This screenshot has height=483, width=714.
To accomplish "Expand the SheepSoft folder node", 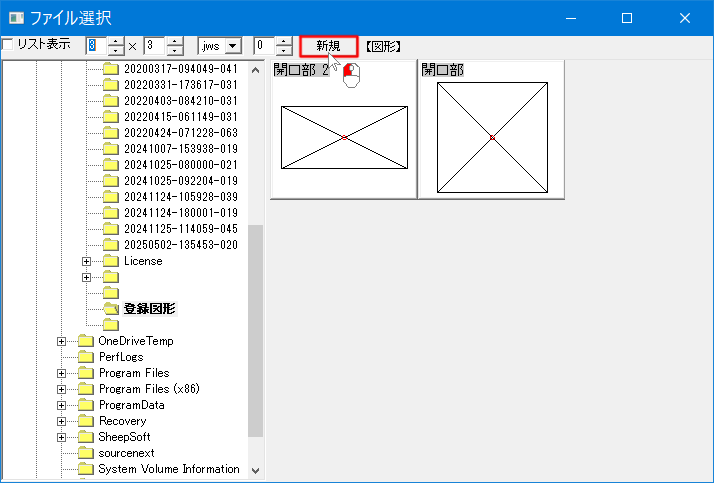I will (61, 437).
